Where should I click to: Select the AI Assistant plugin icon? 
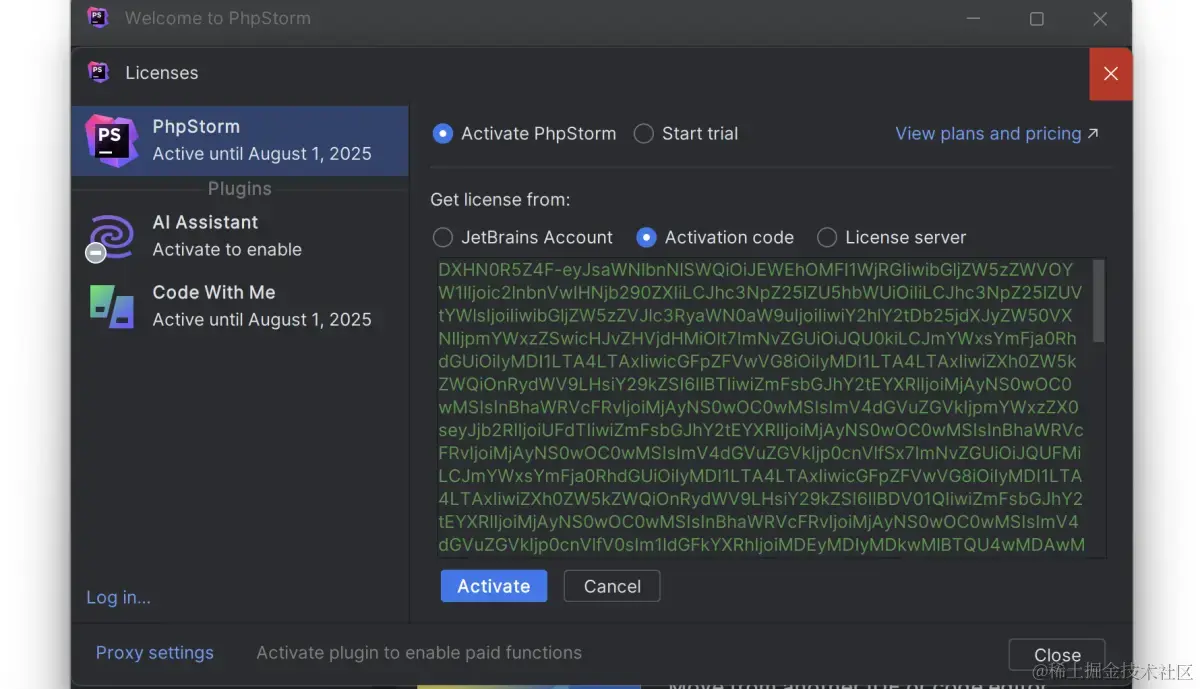tap(111, 237)
